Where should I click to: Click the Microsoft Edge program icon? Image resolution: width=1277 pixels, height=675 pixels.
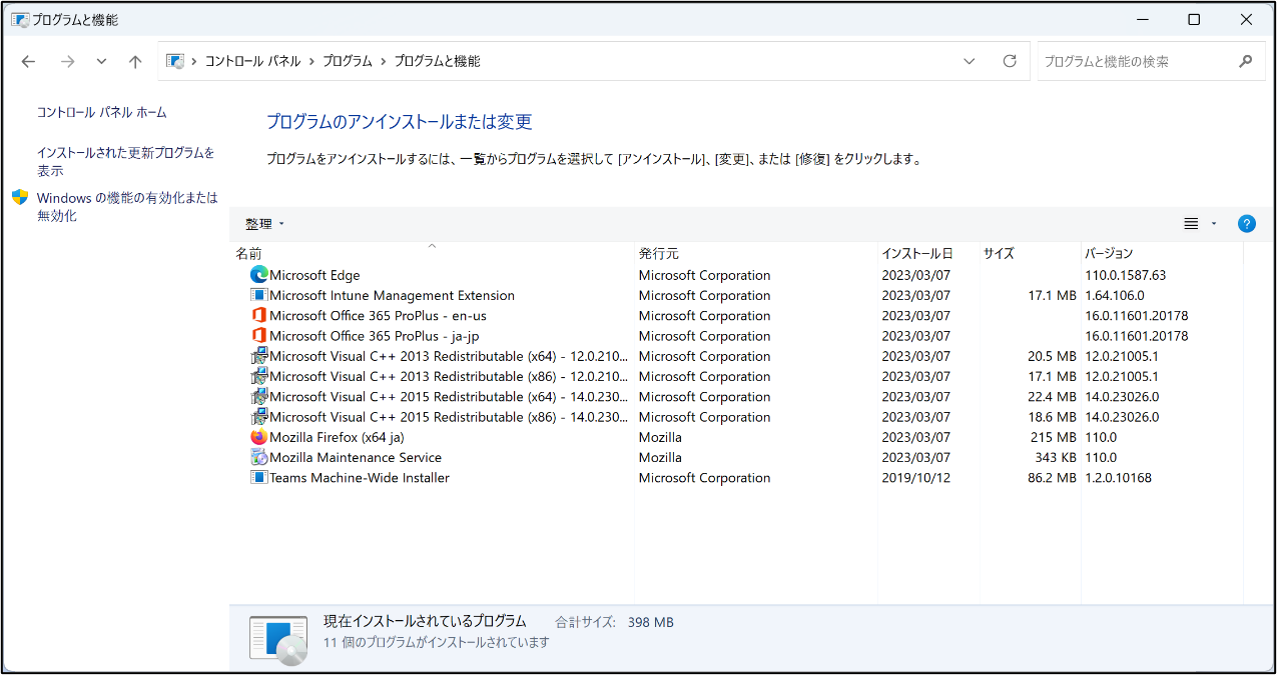[x=259, y=275]
